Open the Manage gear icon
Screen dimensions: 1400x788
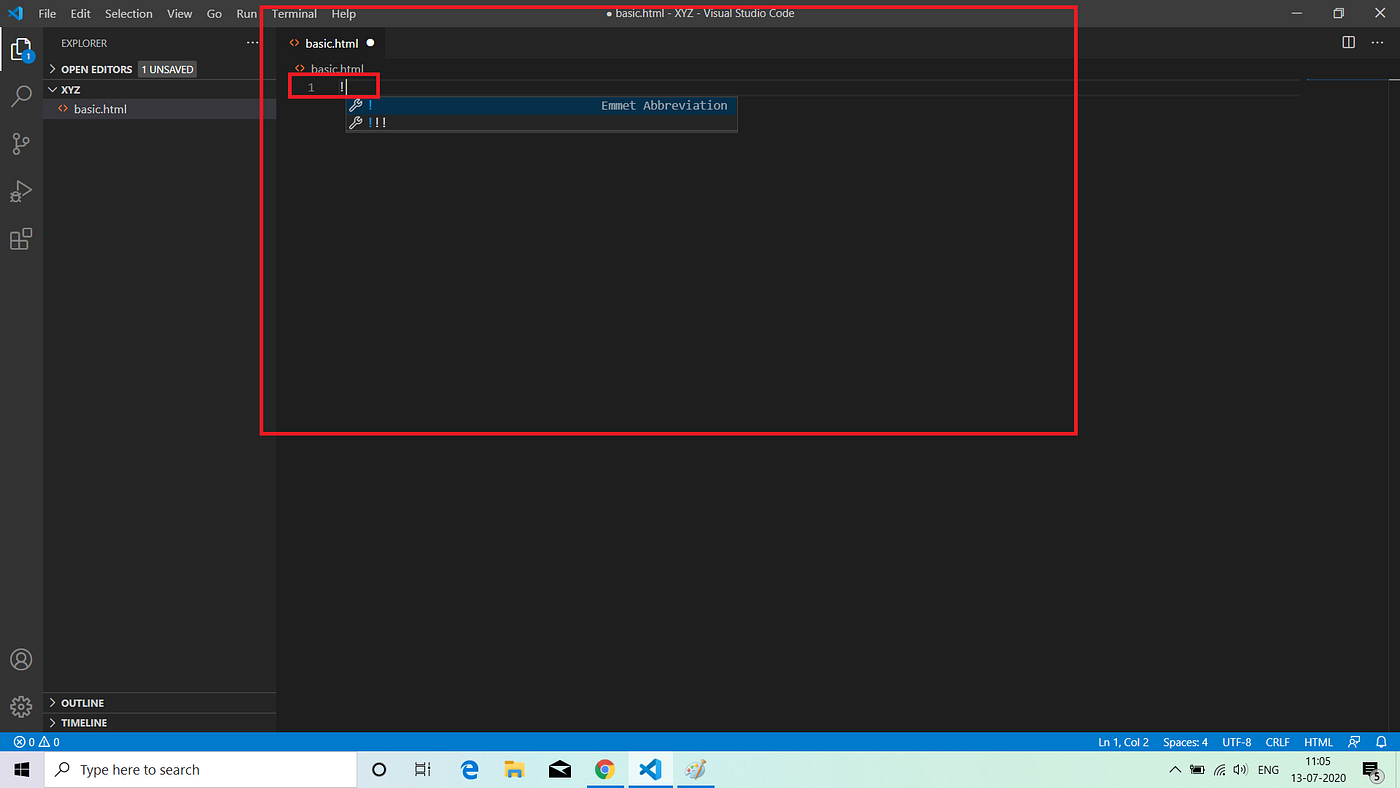coord(22,706)
